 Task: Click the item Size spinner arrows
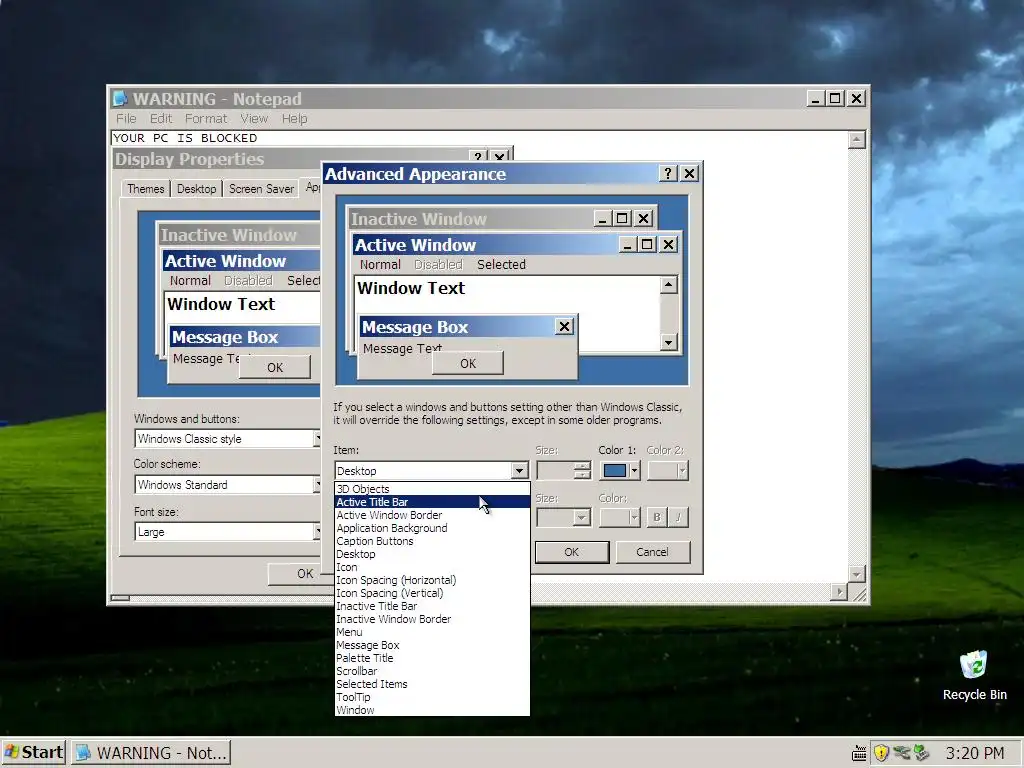point(583,471)
